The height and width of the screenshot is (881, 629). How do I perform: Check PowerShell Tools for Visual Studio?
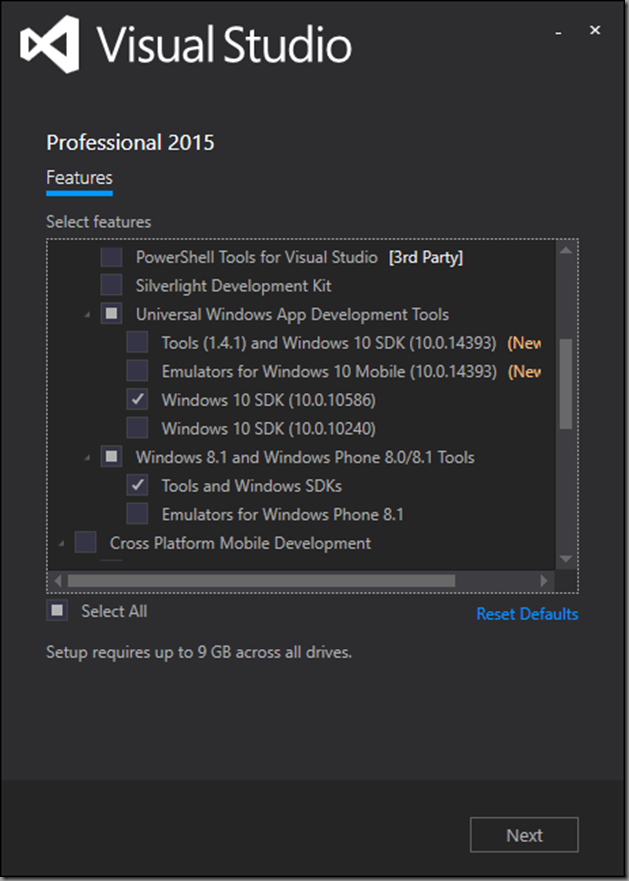pyautogui.click(x=112, y=258)
